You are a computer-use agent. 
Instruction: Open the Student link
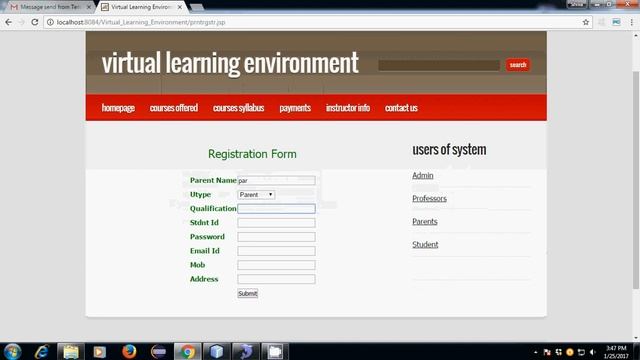click(425, 244)
